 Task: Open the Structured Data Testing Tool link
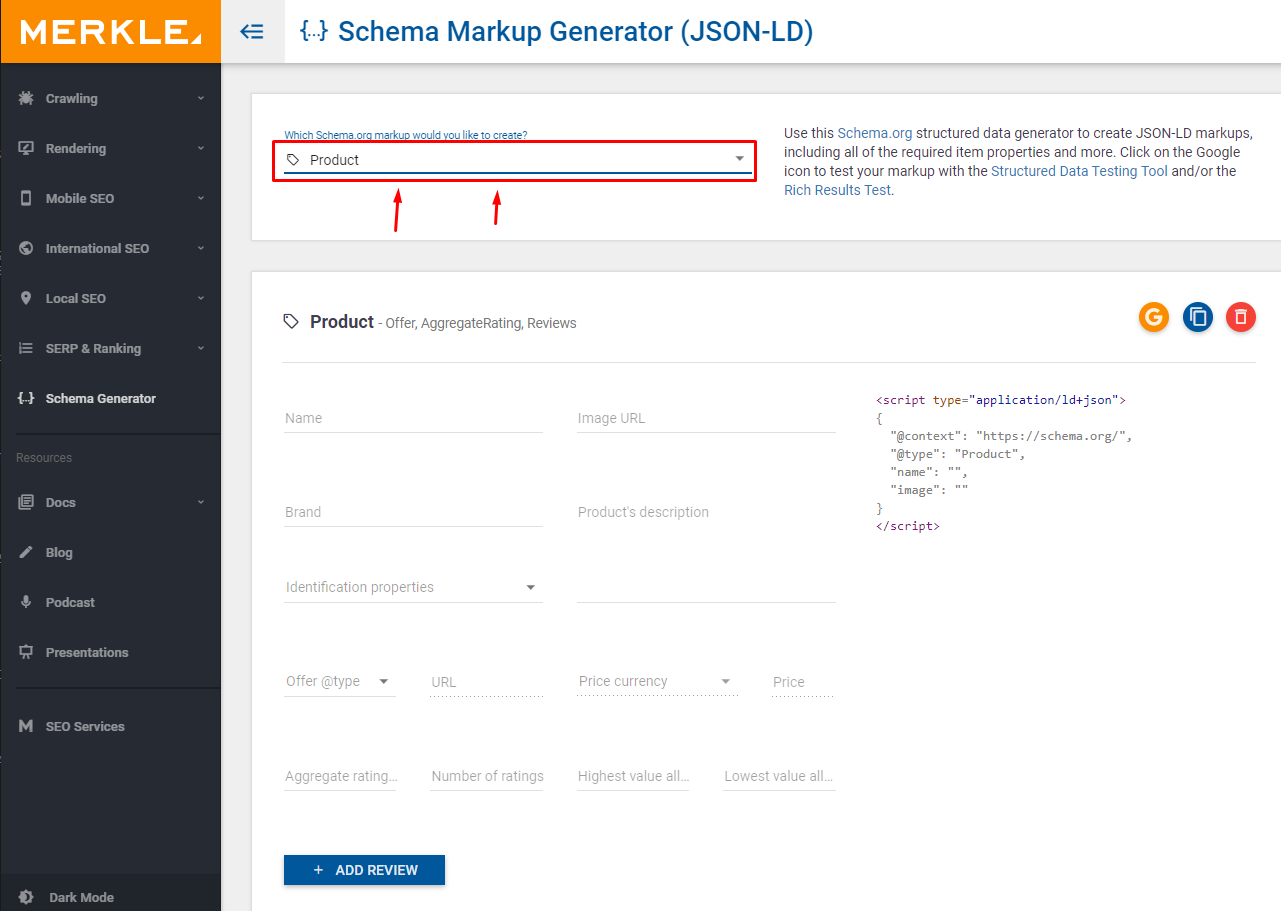1079,171
